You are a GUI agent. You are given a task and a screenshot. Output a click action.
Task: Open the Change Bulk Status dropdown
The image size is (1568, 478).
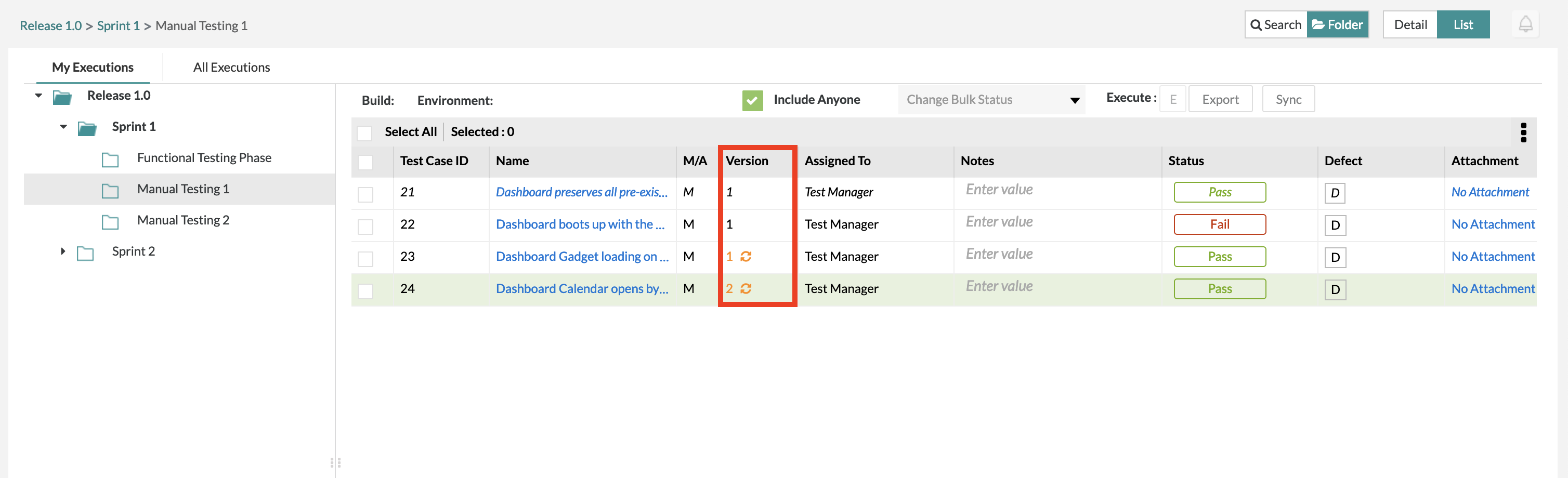(991, 100)
